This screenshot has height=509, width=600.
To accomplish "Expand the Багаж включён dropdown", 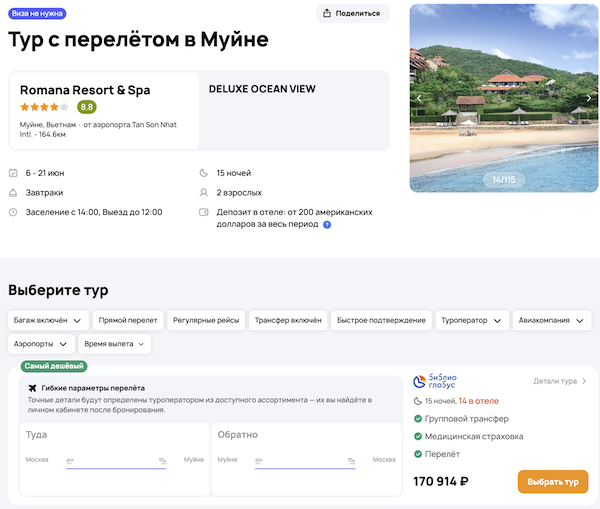I will [48, 320].
